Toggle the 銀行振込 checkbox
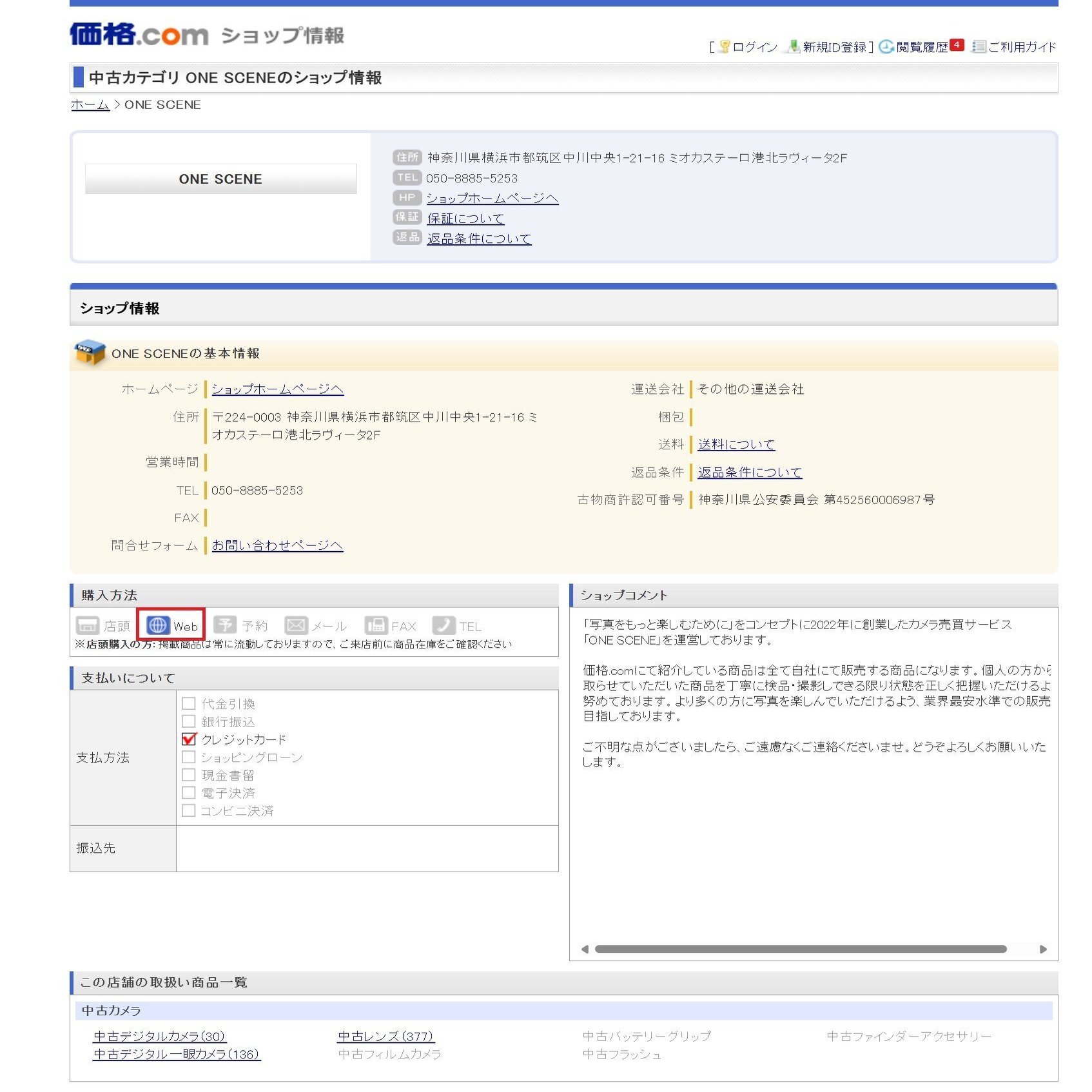The image size is (1092, 1092). pyautogui.click(x=189, y=721)
